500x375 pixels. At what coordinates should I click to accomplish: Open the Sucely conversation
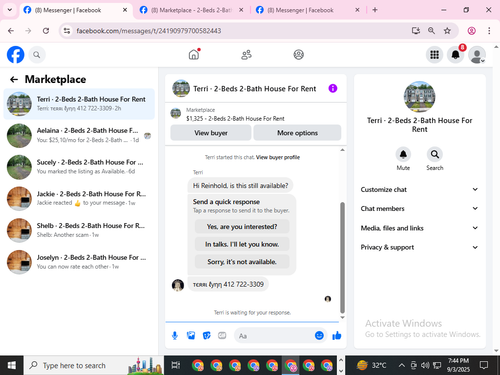point(79,167)
